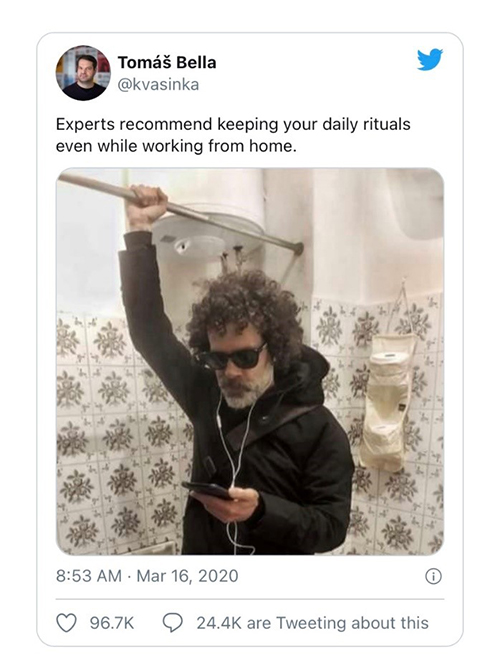Like the tweet with the heart icon

coord(66,623)
